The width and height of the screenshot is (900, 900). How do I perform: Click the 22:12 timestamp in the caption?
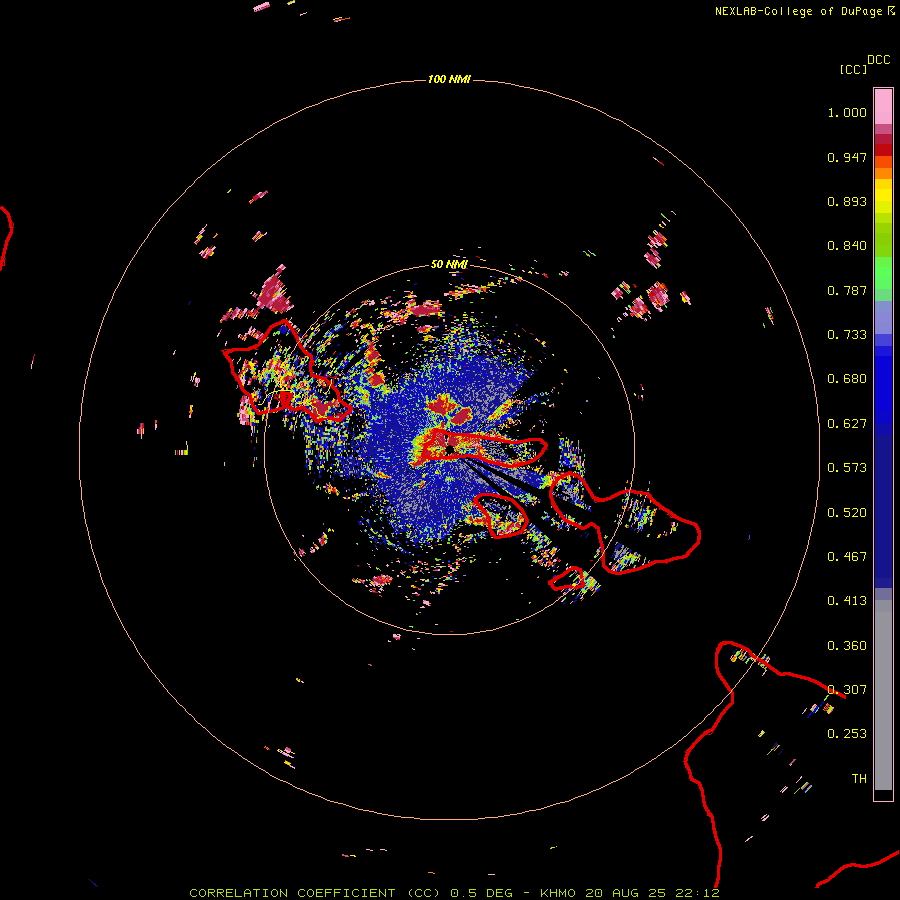[697, 893]
